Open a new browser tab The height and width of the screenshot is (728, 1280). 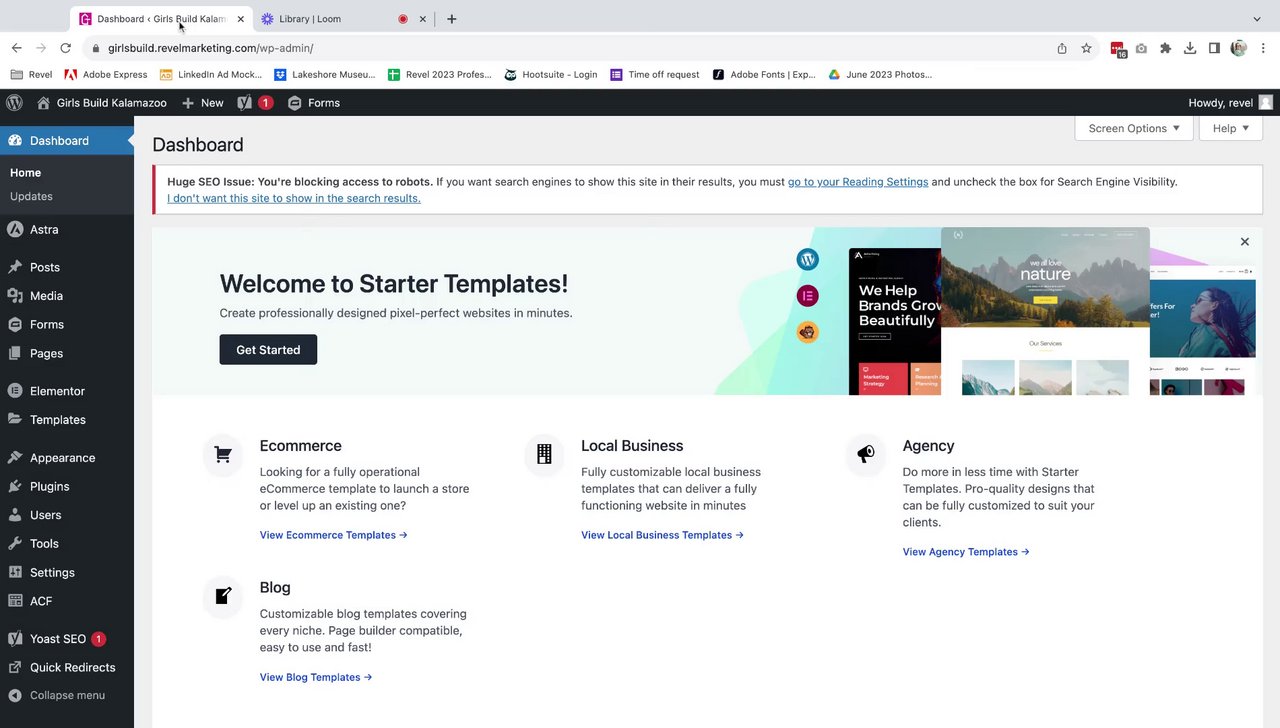point(452,19)
